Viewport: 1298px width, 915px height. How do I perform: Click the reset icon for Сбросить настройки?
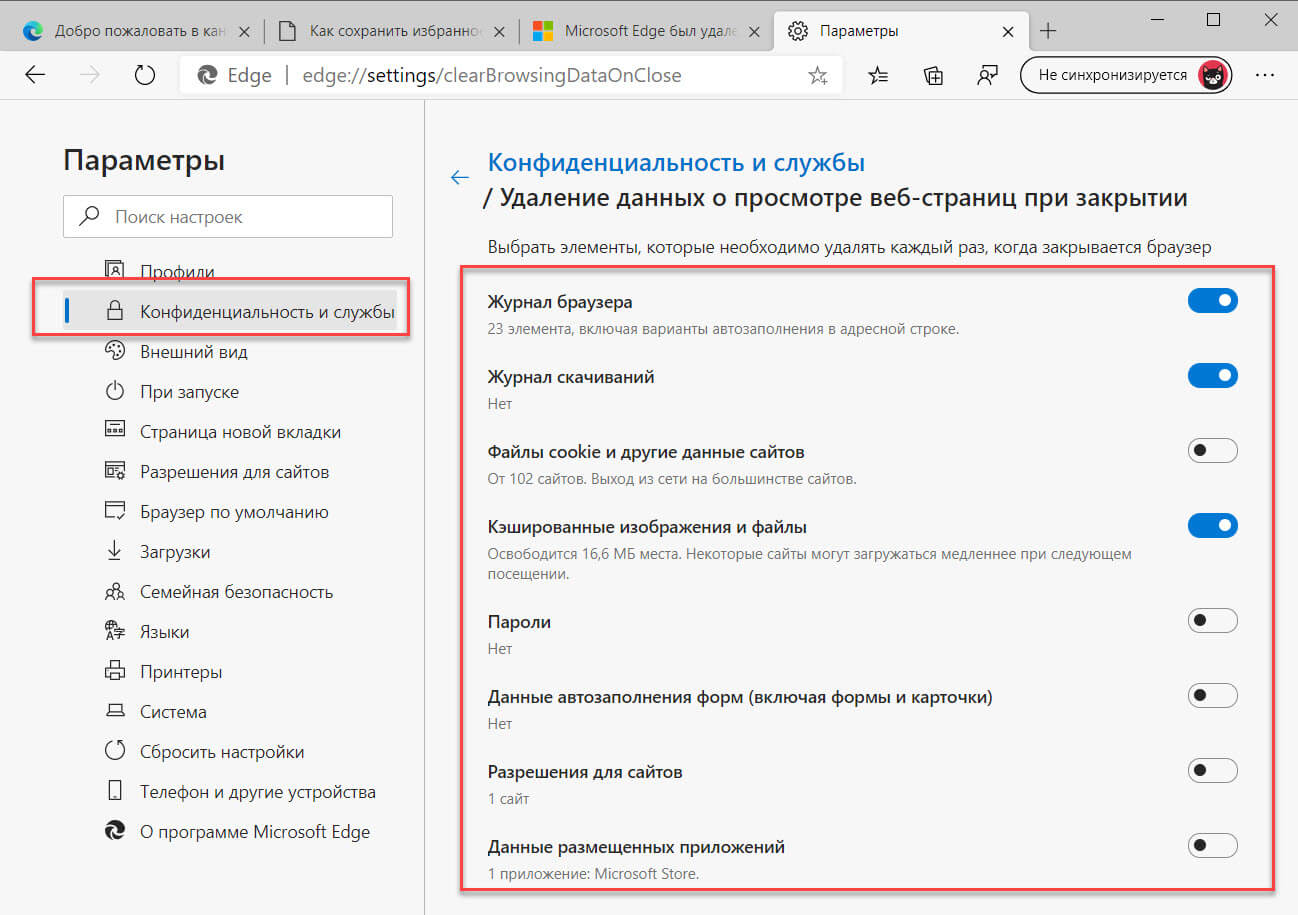[115, 751]
